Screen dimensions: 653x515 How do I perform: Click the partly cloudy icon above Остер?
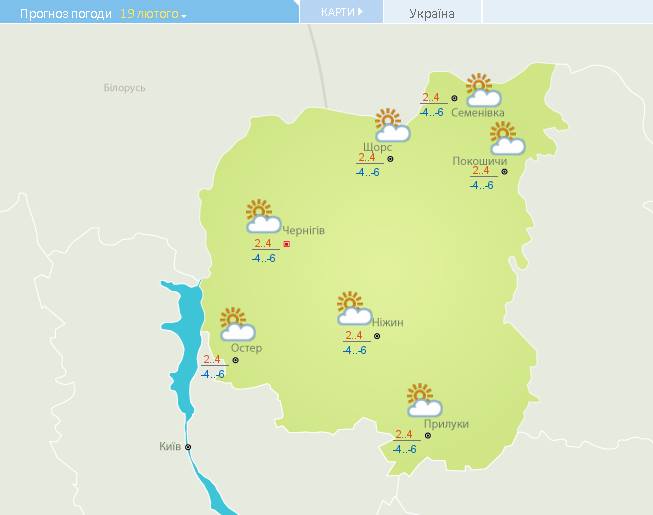pos(237,324)
